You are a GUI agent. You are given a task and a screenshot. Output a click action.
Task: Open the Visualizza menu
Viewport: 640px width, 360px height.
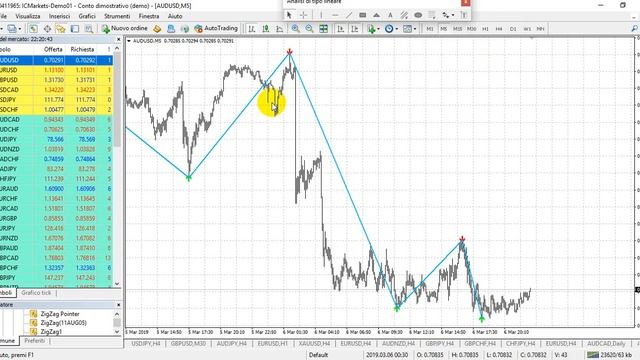point(28,16)
